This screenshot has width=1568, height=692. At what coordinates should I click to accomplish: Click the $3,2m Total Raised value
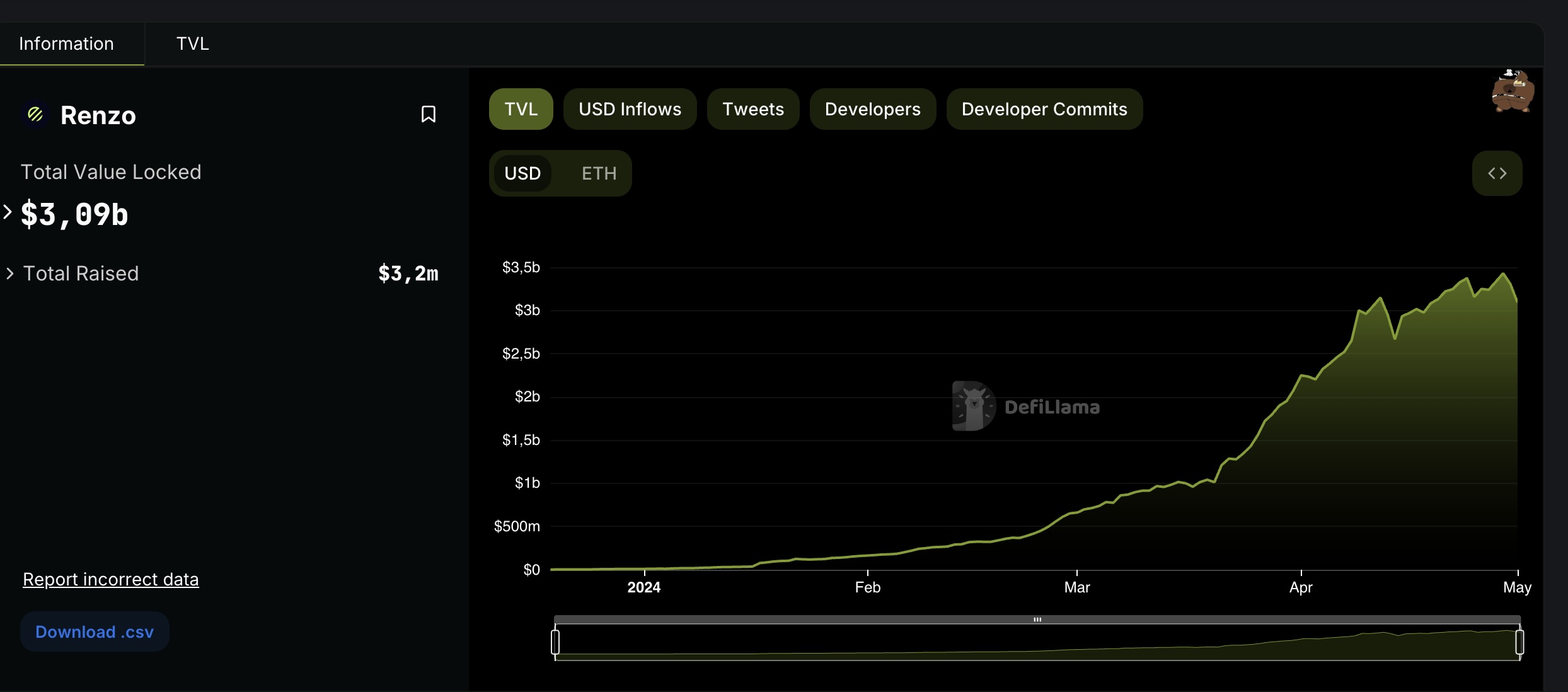tap(408, 274)
